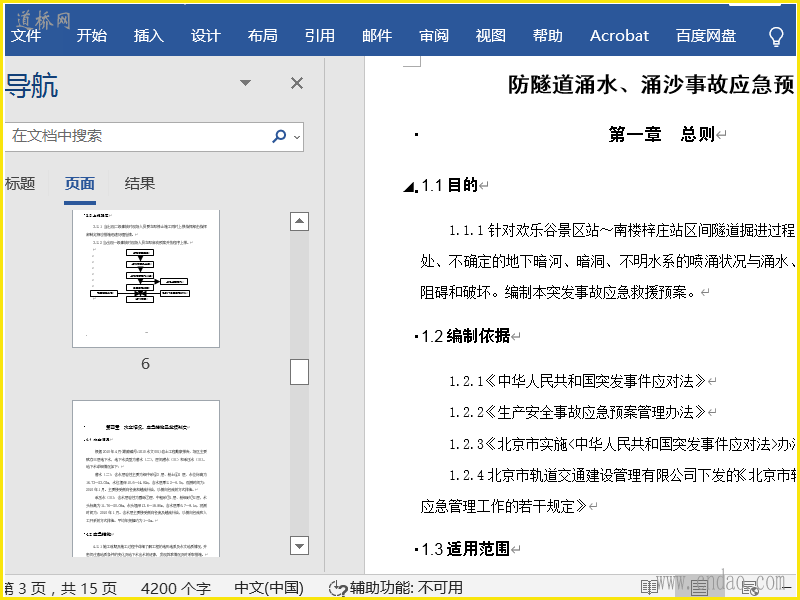
Task: Click the 1.2 编制依据 heading
Action: tap(465, 336)
